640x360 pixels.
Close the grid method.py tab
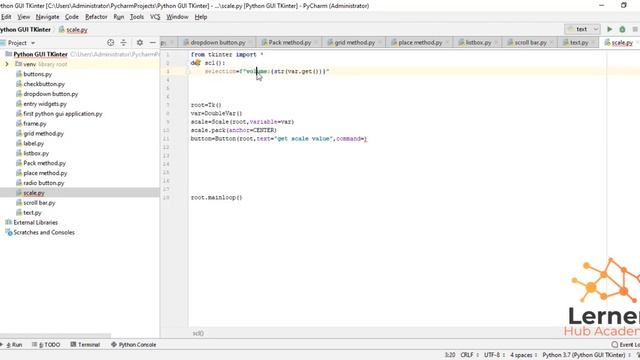tap(380, 42)
